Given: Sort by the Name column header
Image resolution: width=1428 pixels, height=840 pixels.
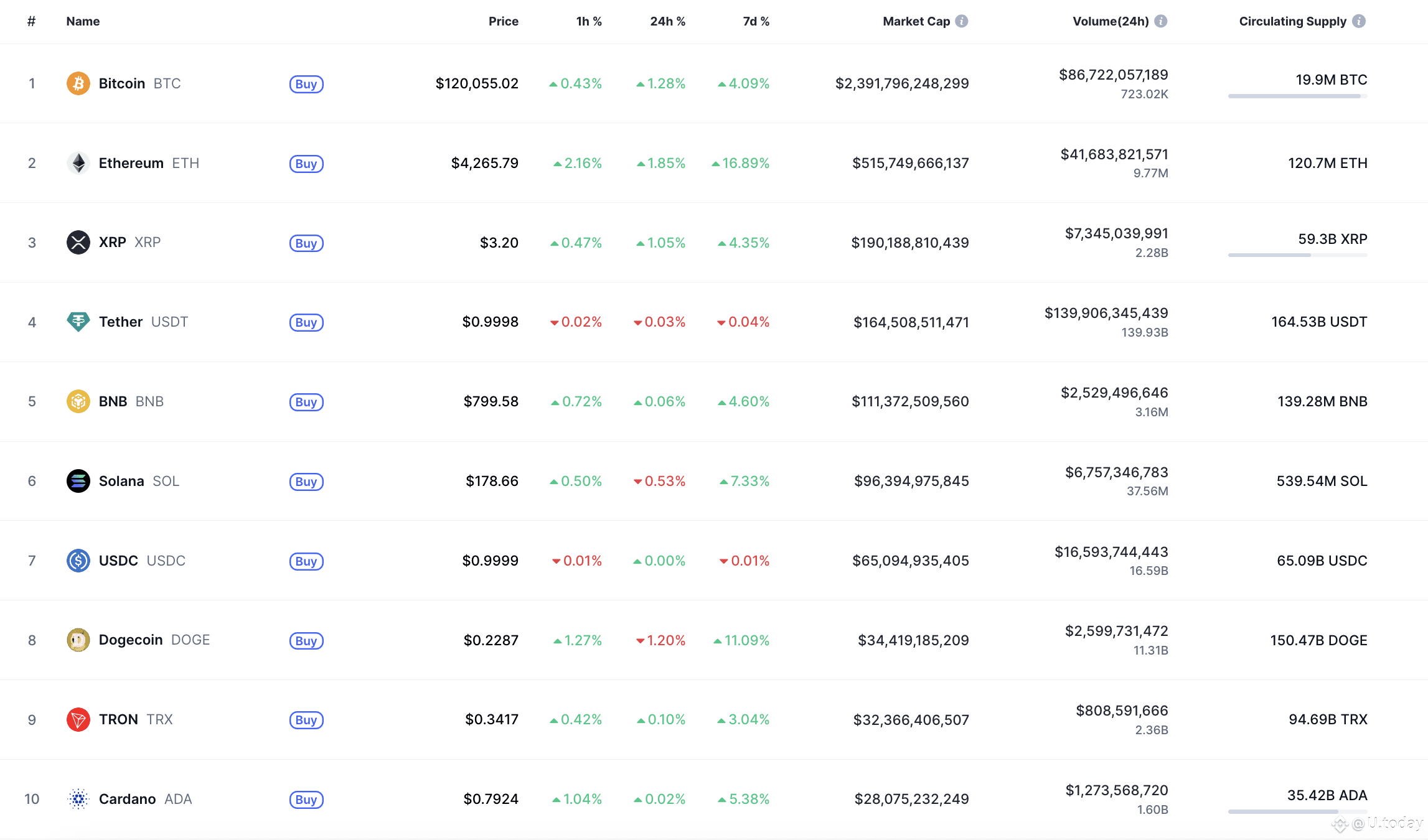Looking at the screenshot, I should point(83,21).
